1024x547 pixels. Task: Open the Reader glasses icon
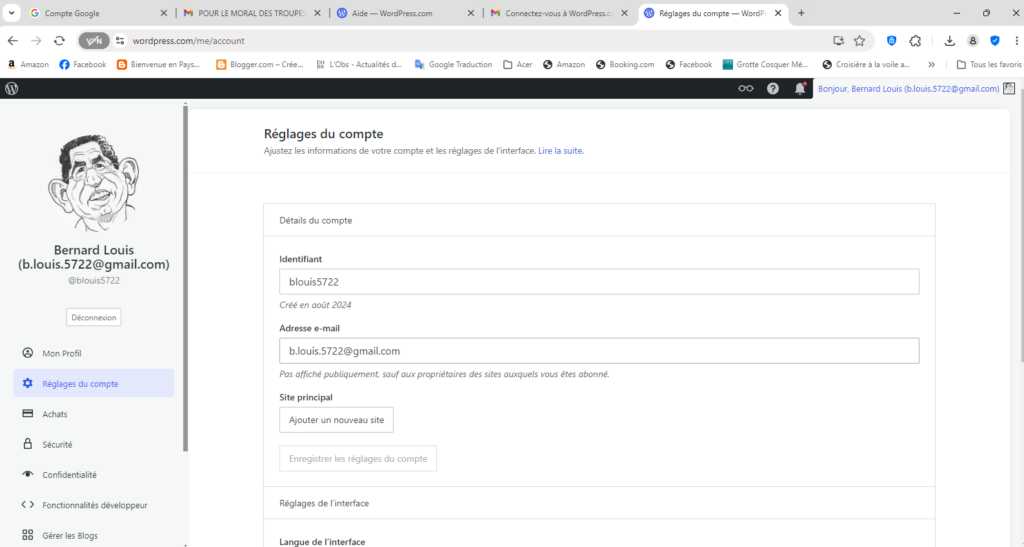pyautogui.click(x=745, y=89)
